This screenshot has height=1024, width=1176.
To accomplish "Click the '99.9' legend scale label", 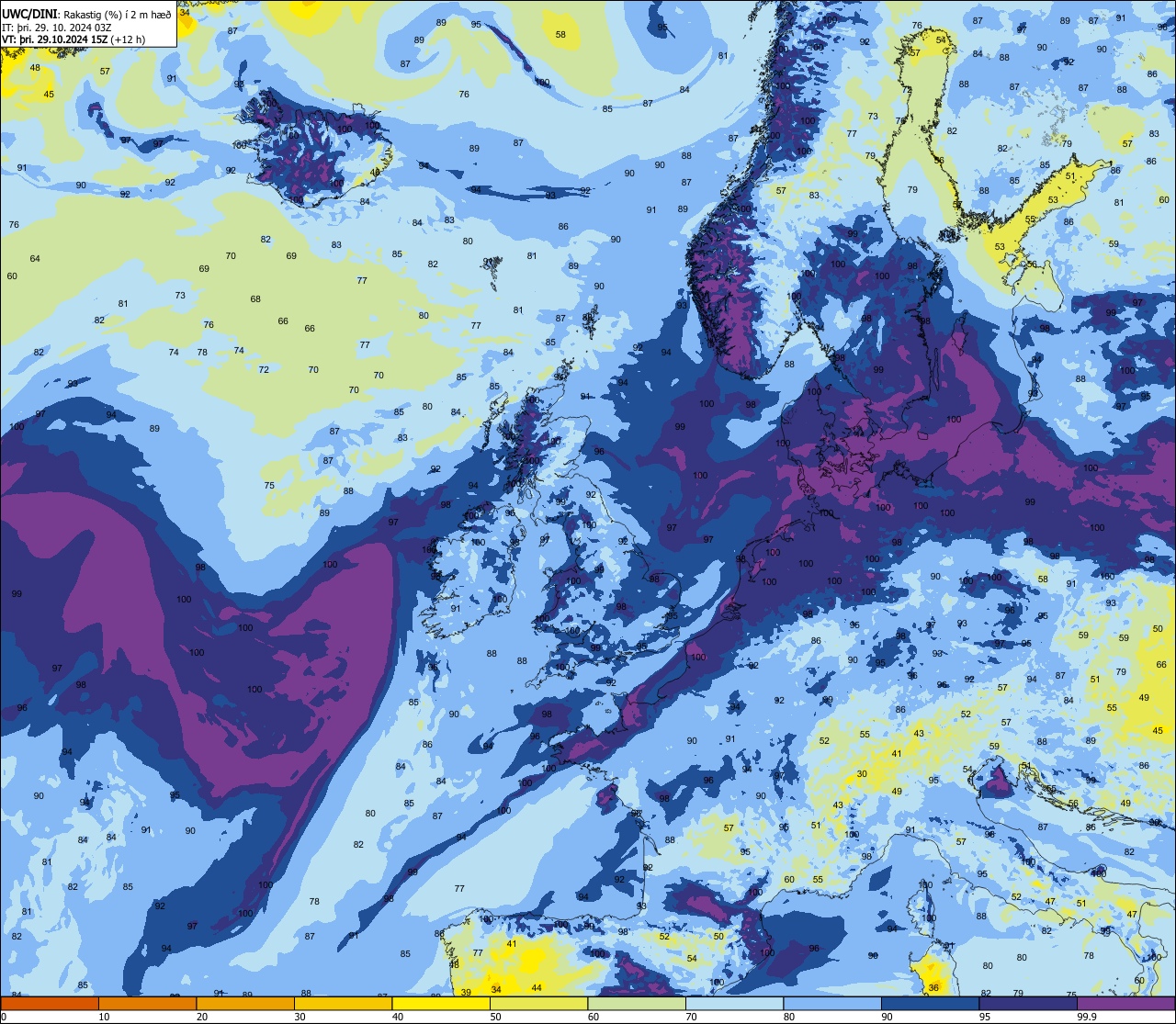I will [1088, 1017].
